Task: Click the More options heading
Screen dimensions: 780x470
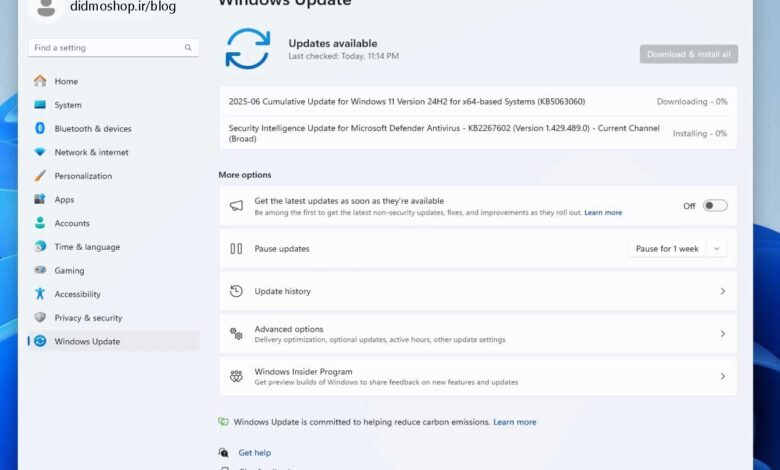Action: click(245, 175)
